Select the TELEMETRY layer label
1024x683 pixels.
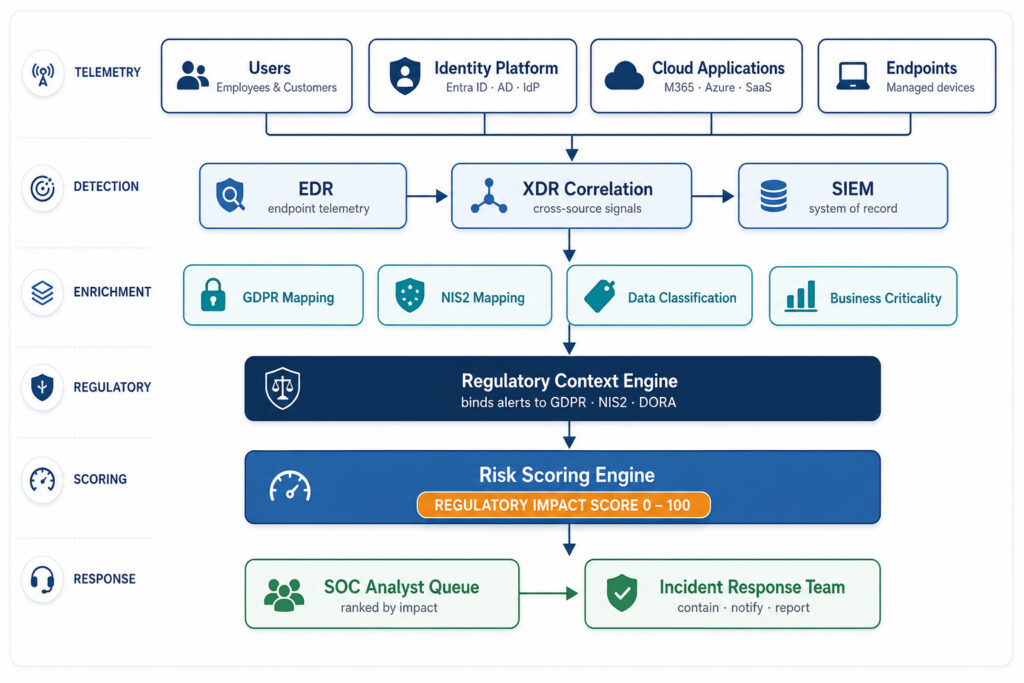coord(107,72)
